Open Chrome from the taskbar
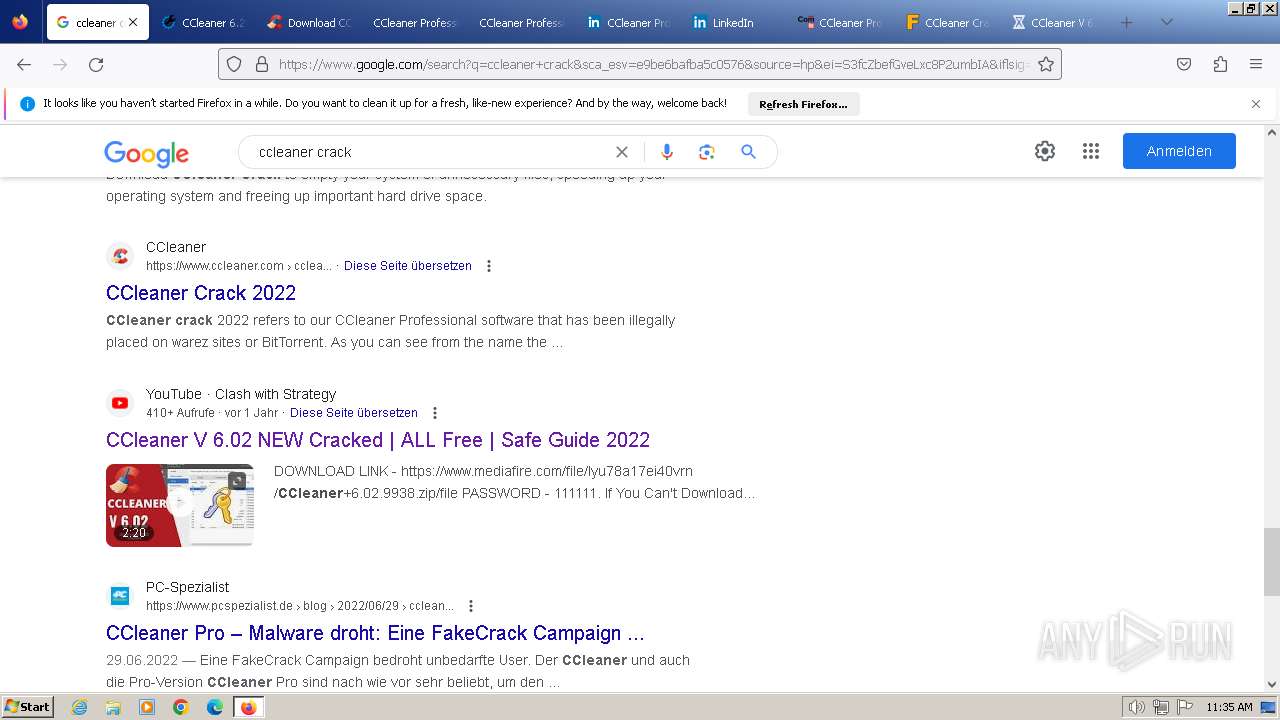The height and width of the screenshot is (720, 1280). tap(181, 707)
